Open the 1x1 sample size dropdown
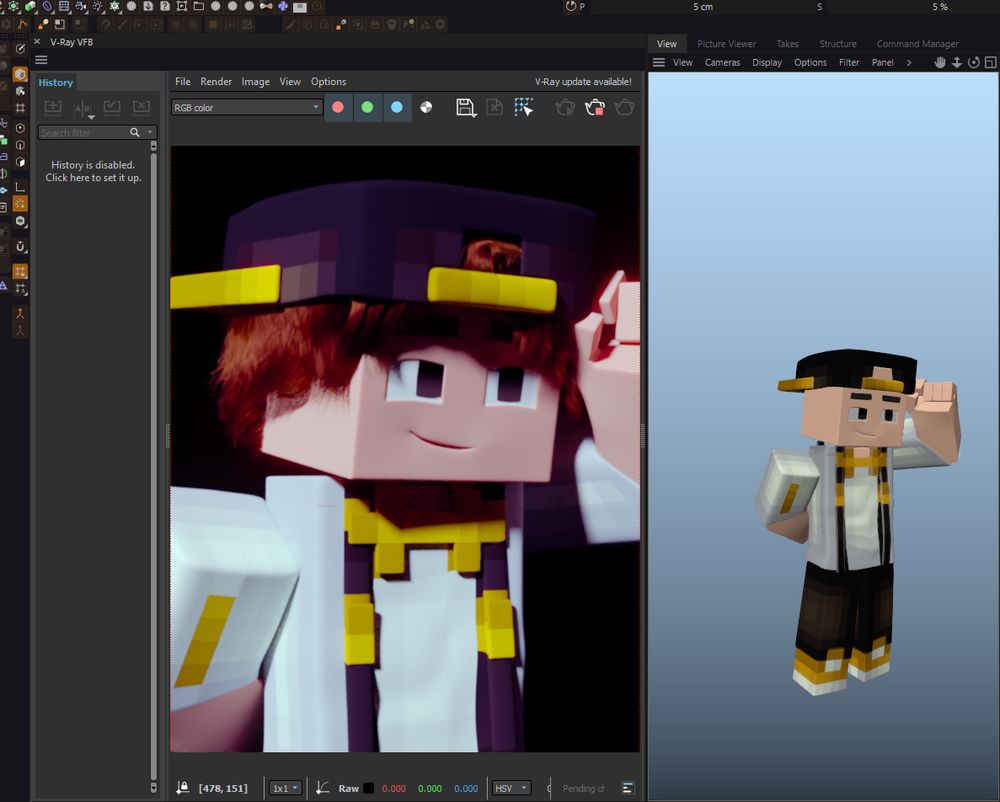 click(x=284, y=789)
